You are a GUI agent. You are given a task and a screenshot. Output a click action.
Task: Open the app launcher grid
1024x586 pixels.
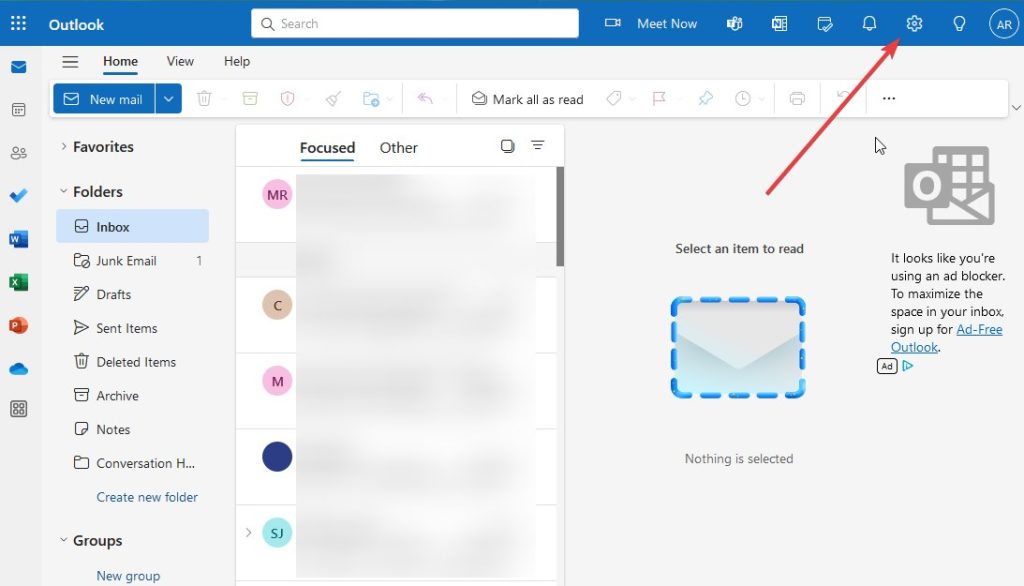coord(18,23)
